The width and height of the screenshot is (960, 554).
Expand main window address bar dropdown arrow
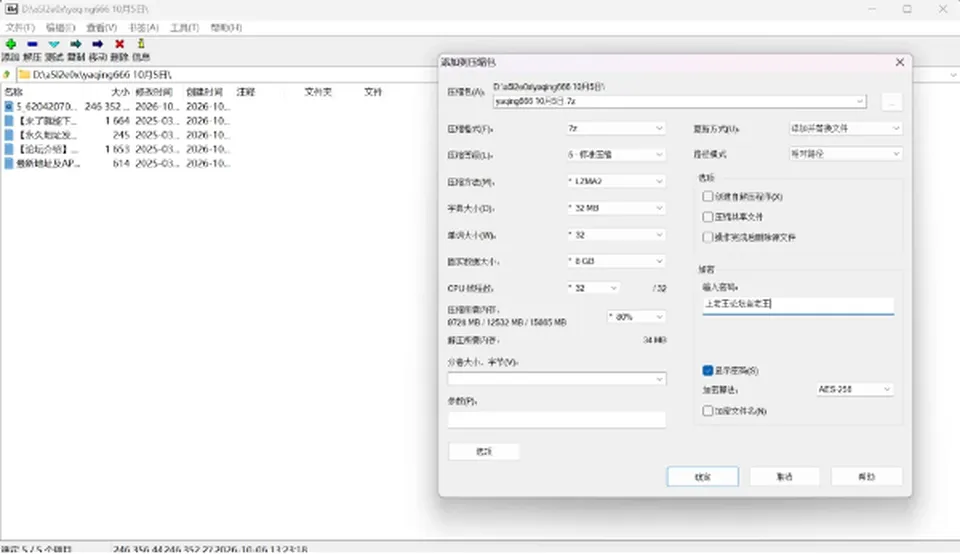pyautogui.click(x=953, y=75)
